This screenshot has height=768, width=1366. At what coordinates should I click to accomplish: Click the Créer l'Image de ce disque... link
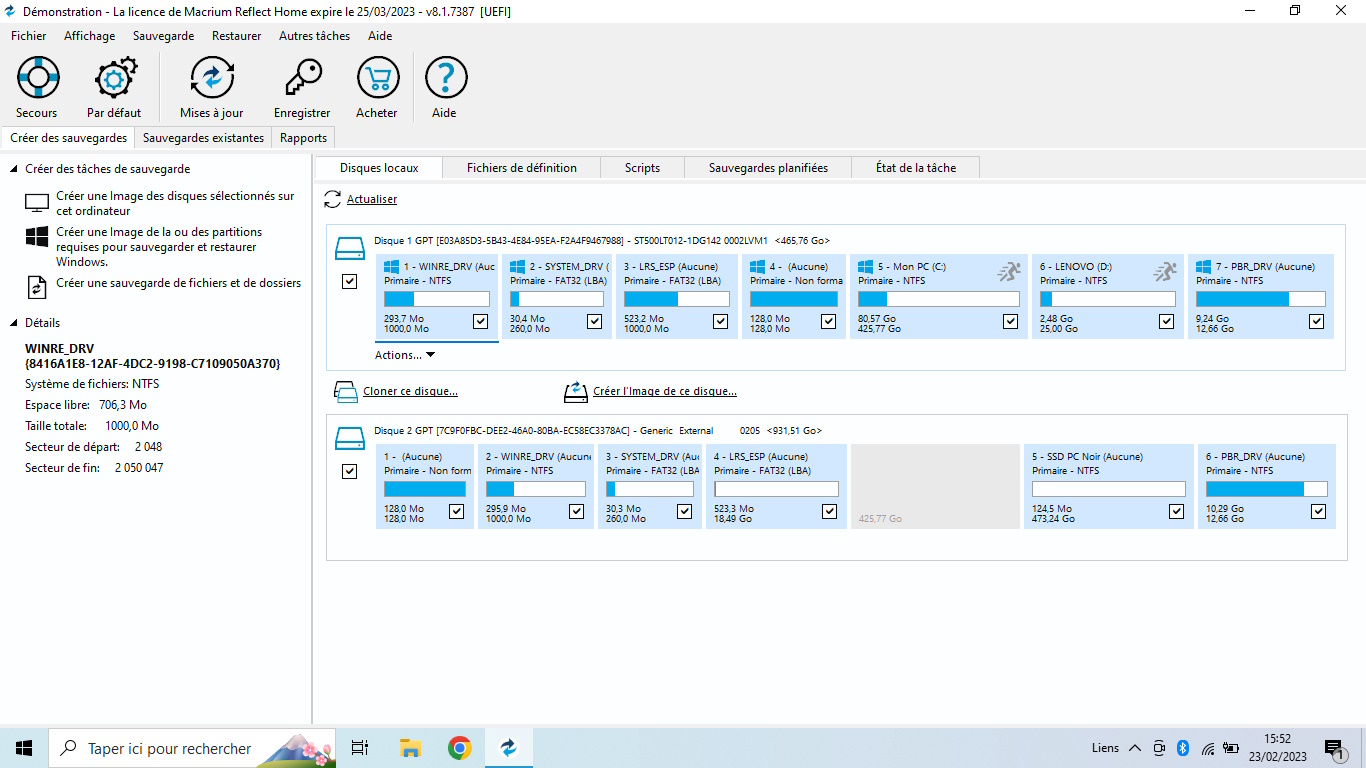click(665, 392)
